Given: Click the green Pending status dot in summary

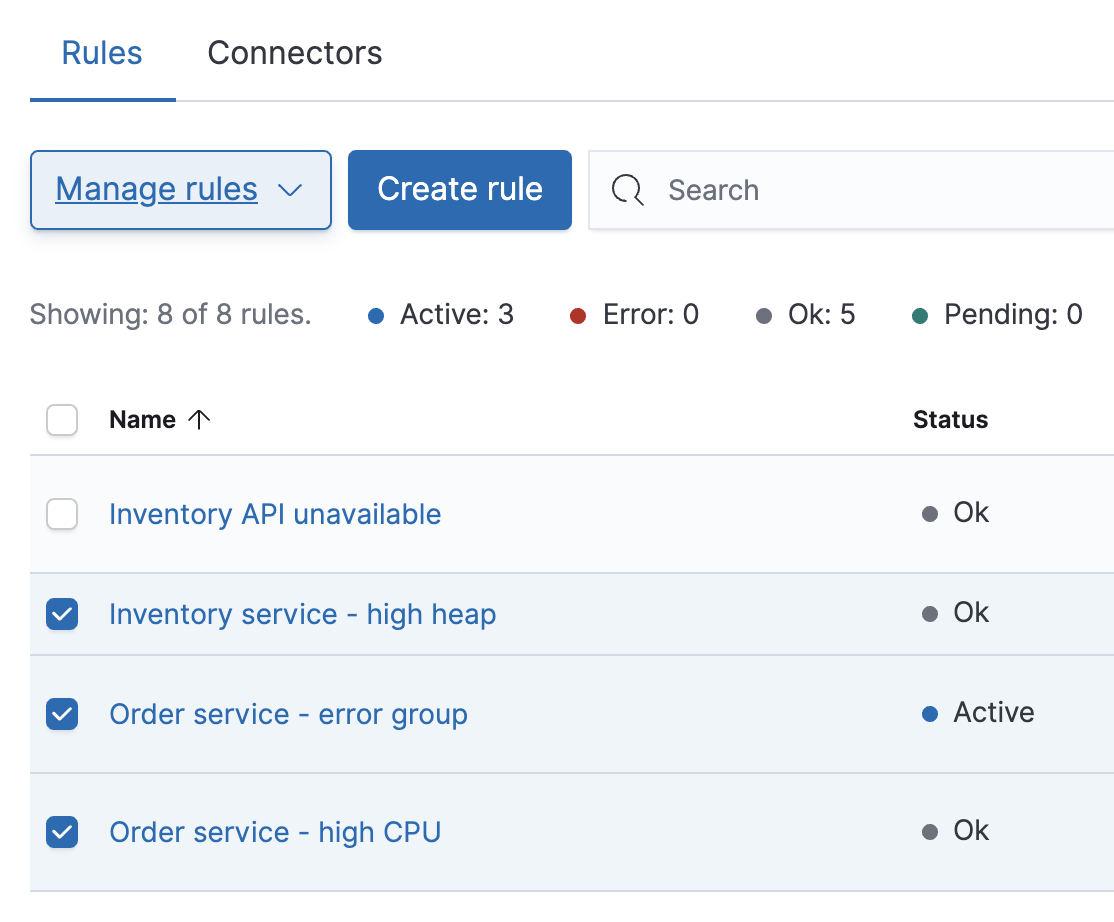Looking at the screenshot, I should [920, 317].
